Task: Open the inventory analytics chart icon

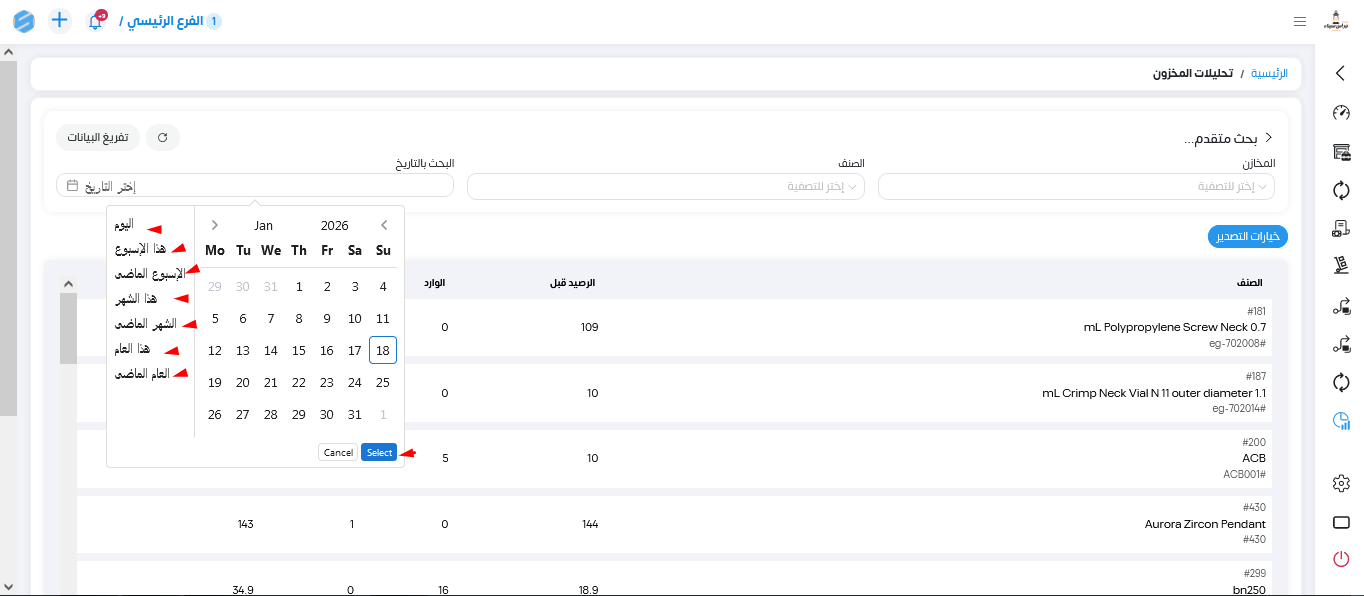Action: click(x=1341, y=422)
